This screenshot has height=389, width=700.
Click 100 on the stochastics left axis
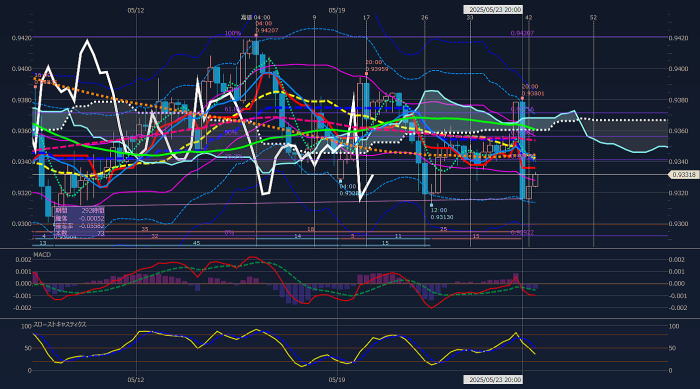click(27, 326)
